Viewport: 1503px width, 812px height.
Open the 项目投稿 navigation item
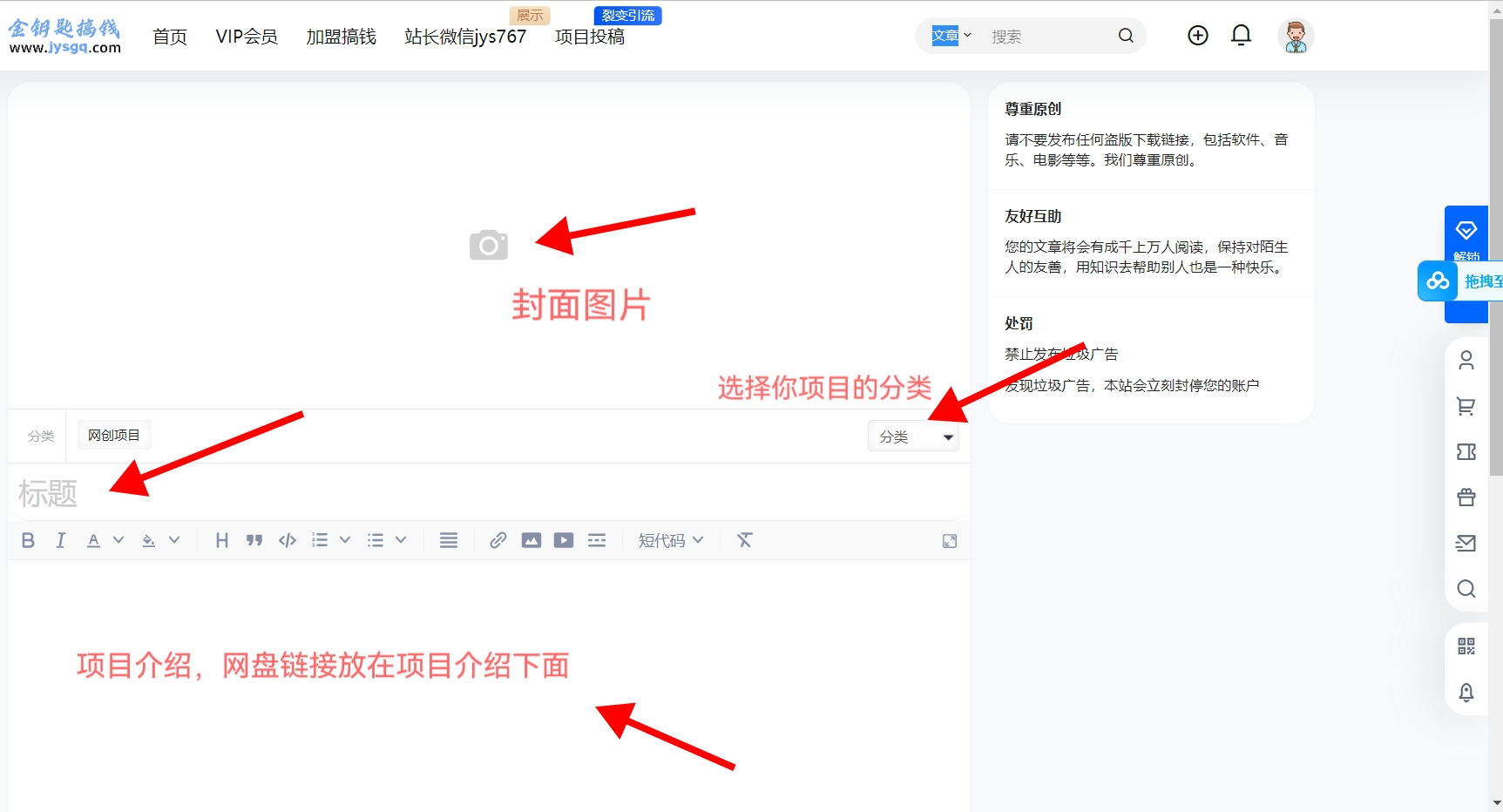pyautogui.click(x=590, y=37)
